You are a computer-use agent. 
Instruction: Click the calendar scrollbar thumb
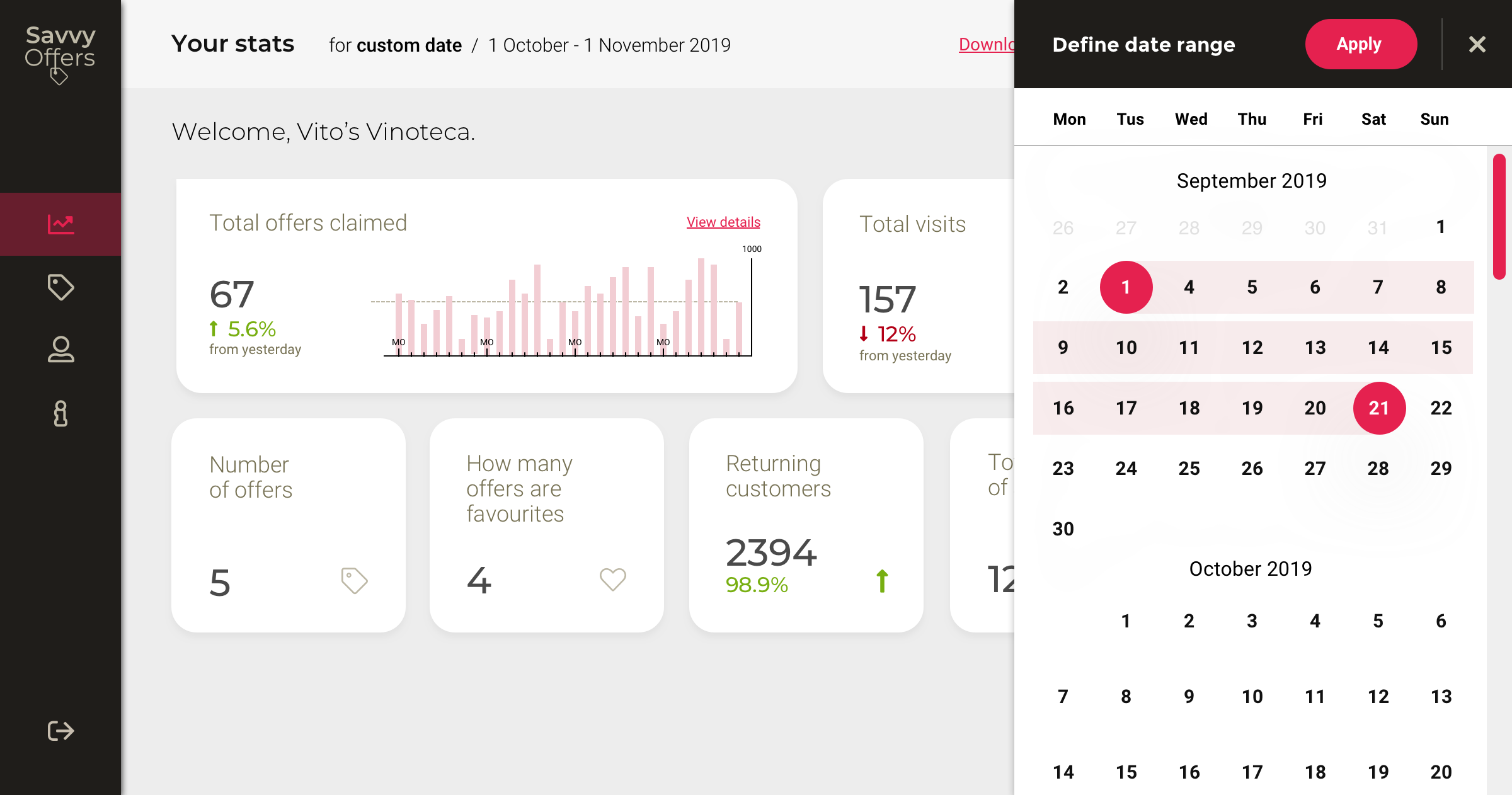(x=1499, y=216)
